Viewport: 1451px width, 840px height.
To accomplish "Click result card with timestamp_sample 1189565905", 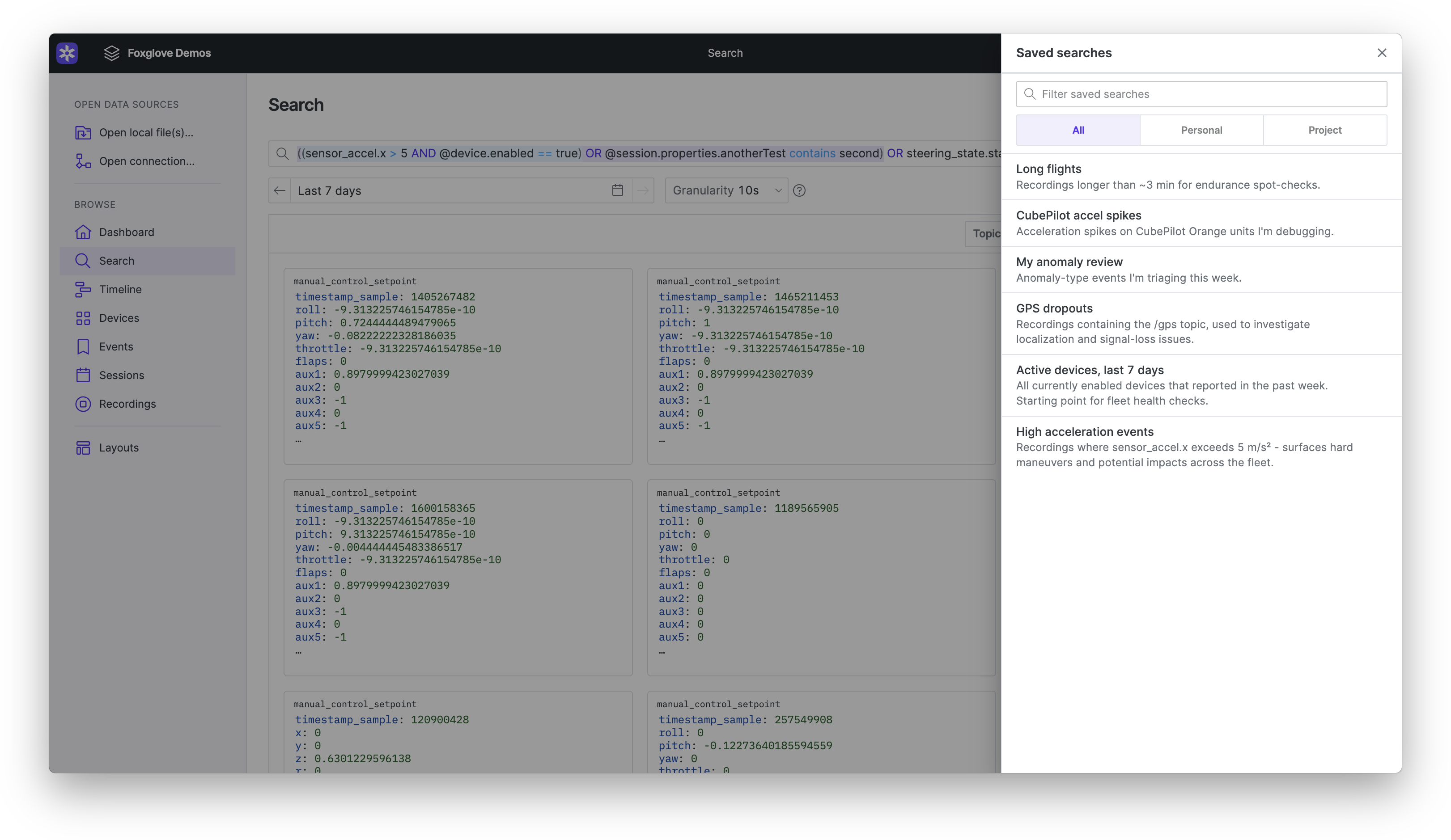I will click(821, 578).
